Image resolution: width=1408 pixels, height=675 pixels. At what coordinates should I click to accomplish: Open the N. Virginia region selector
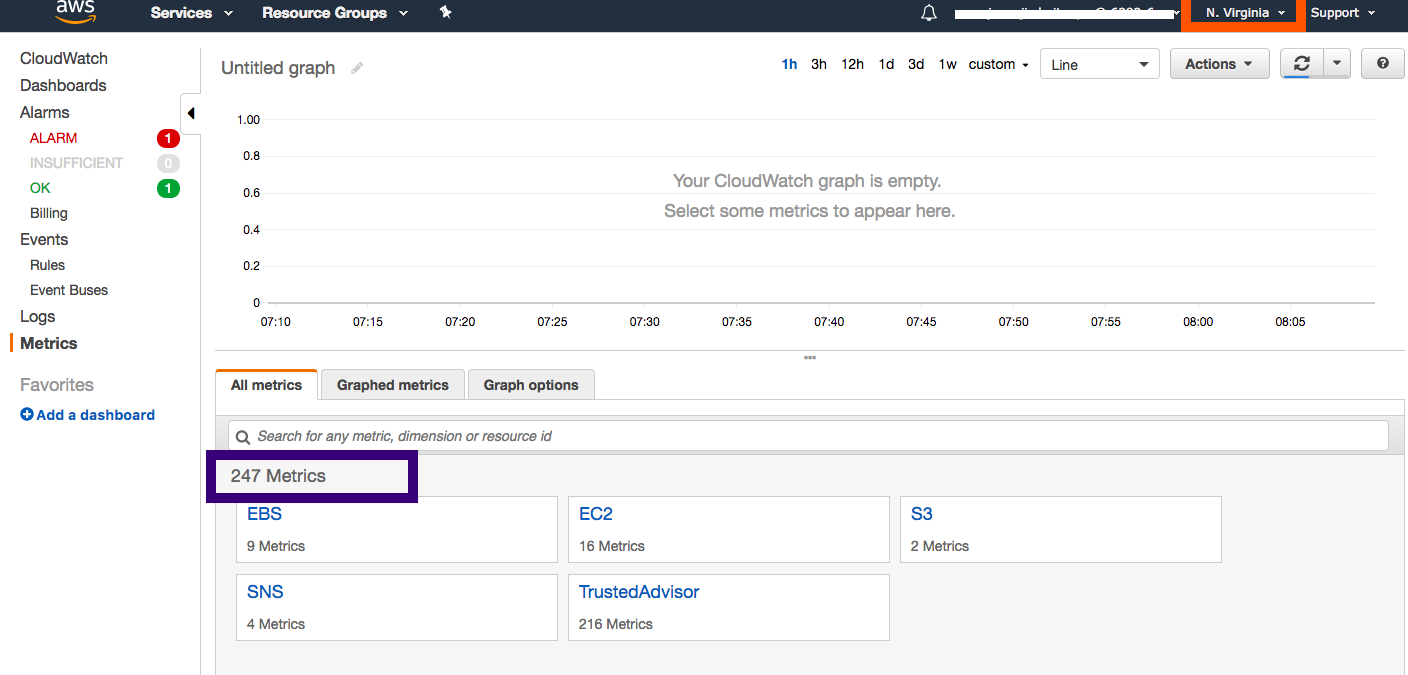pyautogui.click(x=1245, y=13)
